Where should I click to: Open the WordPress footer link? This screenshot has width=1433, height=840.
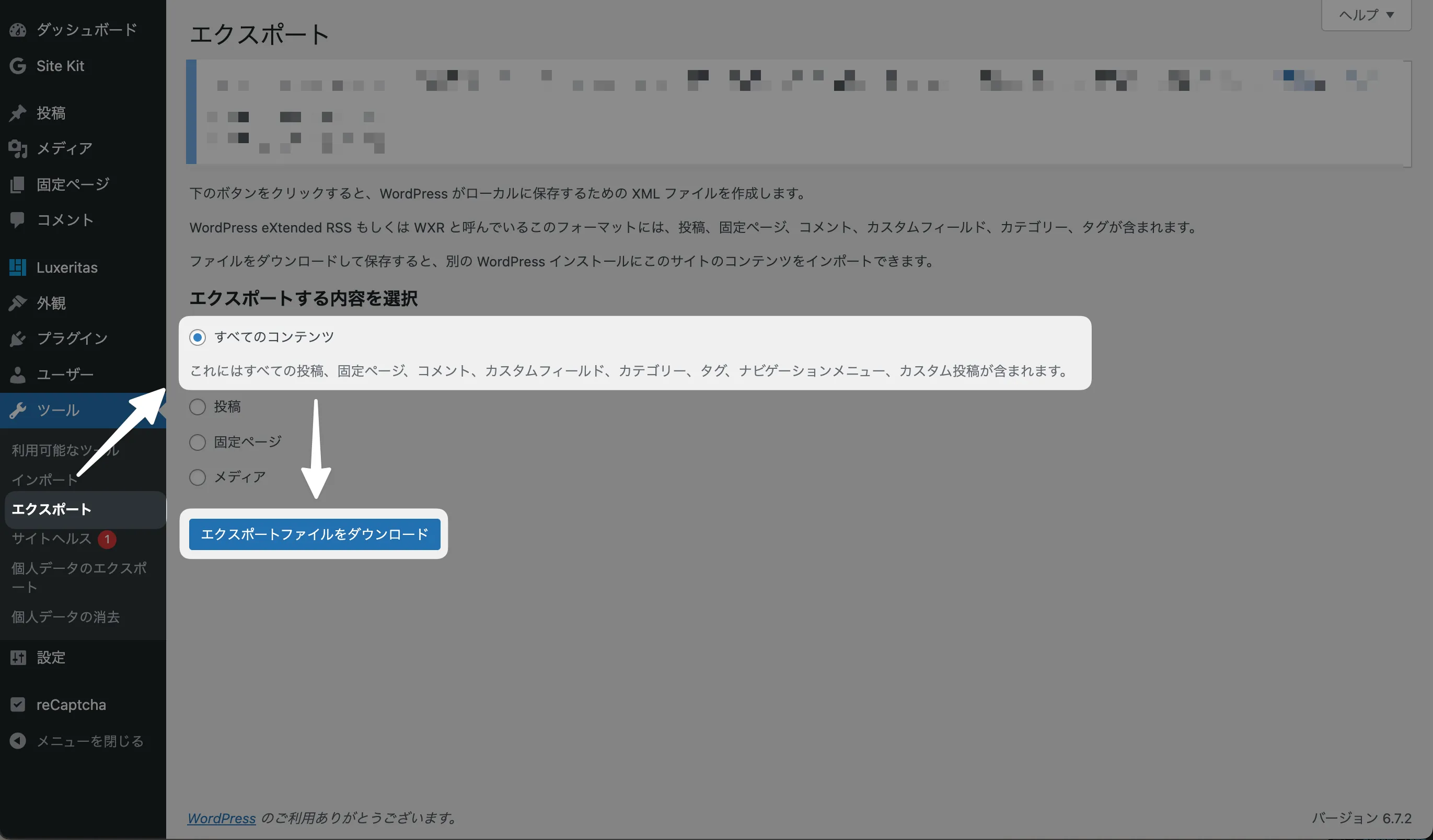point(221,819)
